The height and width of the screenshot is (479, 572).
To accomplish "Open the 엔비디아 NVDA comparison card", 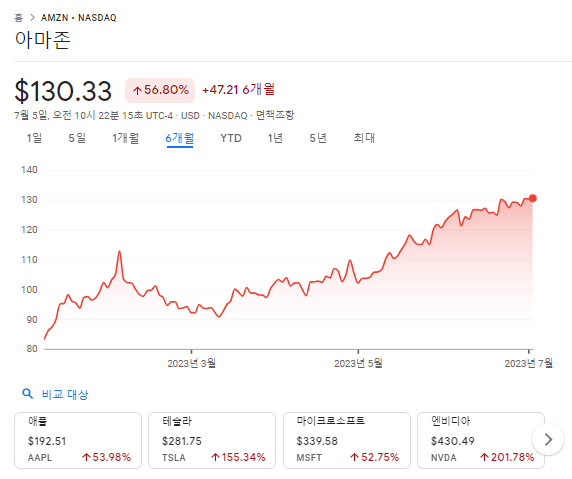I will (x=481, y=440).
